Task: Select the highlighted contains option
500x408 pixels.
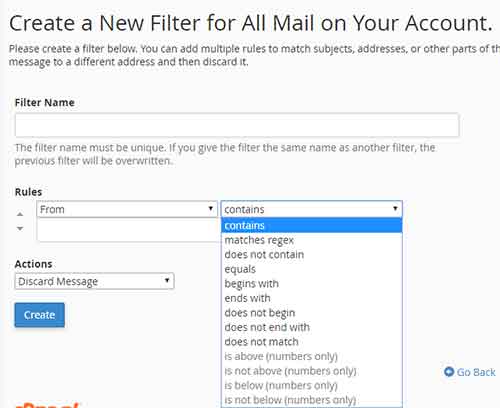Action: [312, 225]
